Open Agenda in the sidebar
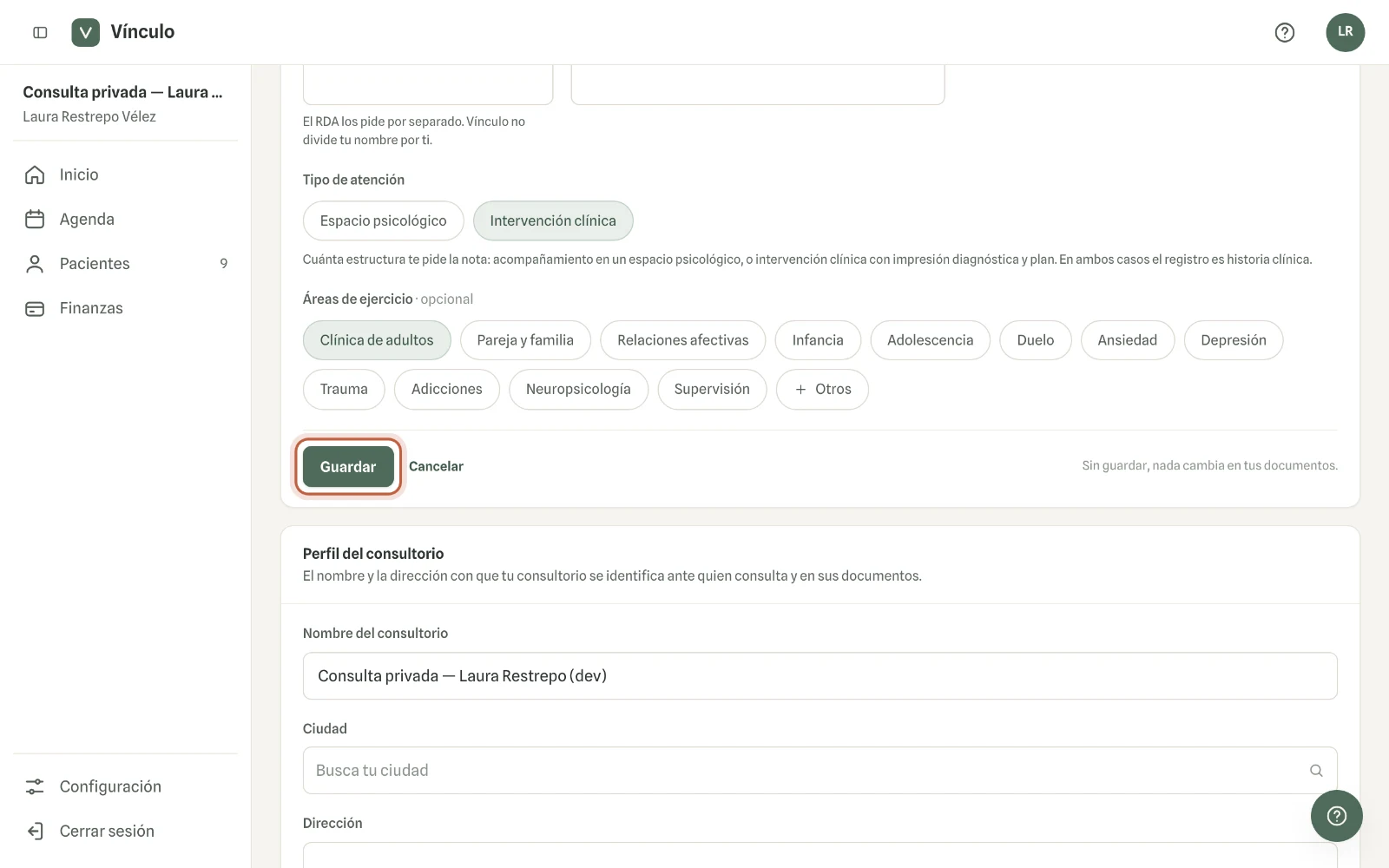The height and width of the screenshot is (868, 1389). (x=126, y=219)
